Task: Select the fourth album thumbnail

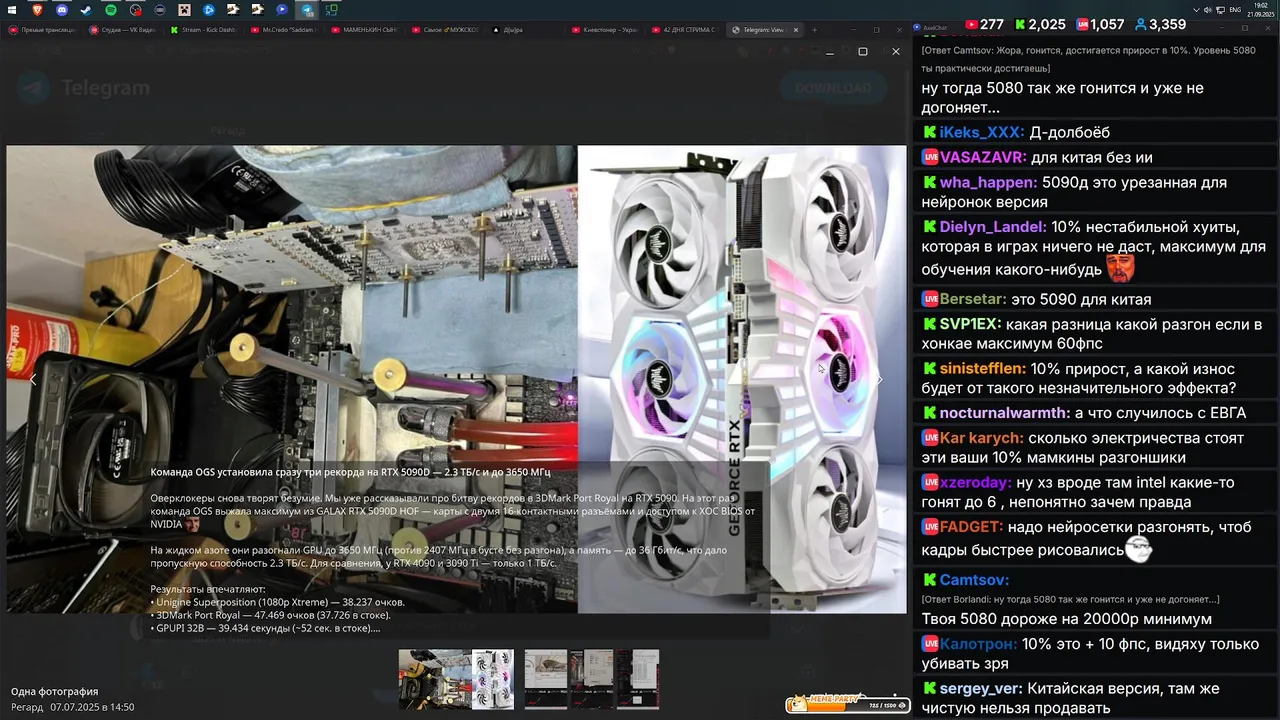Action: click(638, 679)
